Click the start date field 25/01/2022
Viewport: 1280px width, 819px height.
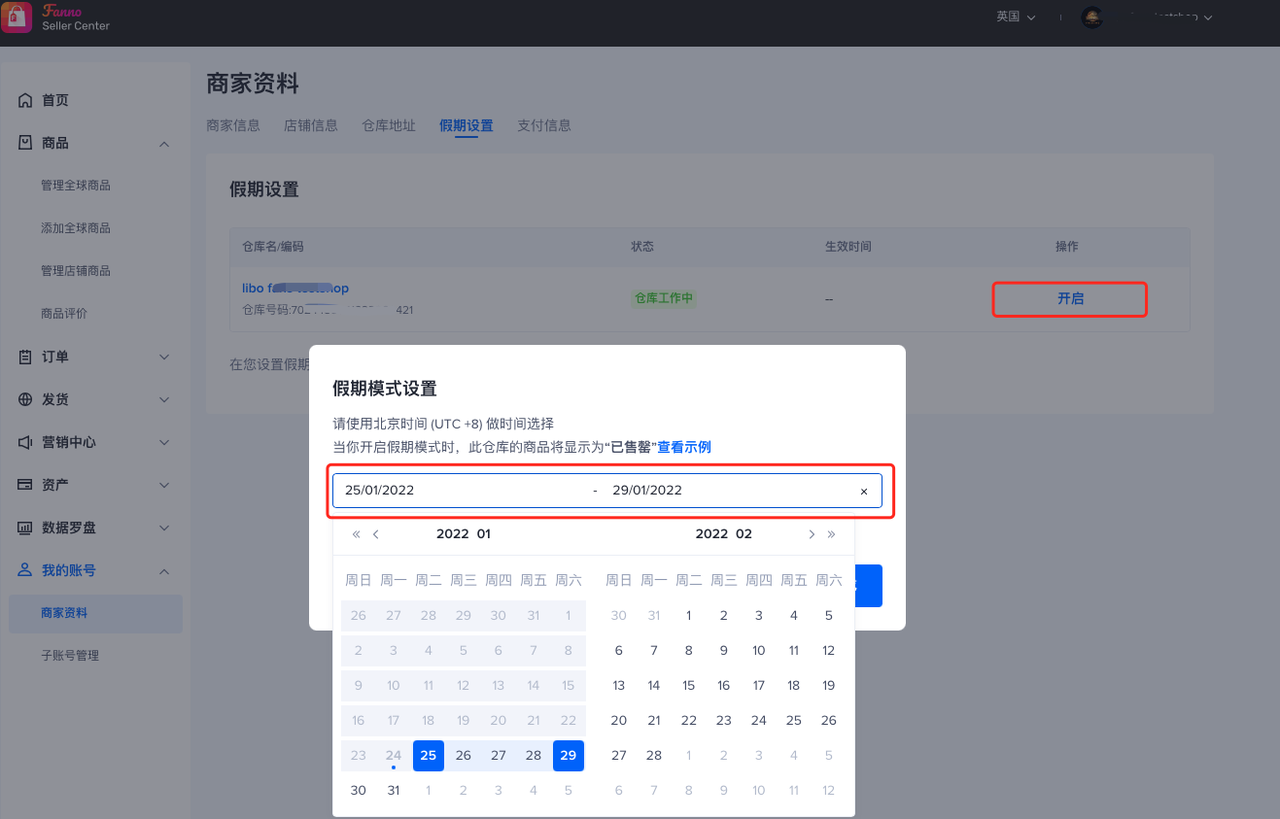pyautogui.click(x=380, y=491)
